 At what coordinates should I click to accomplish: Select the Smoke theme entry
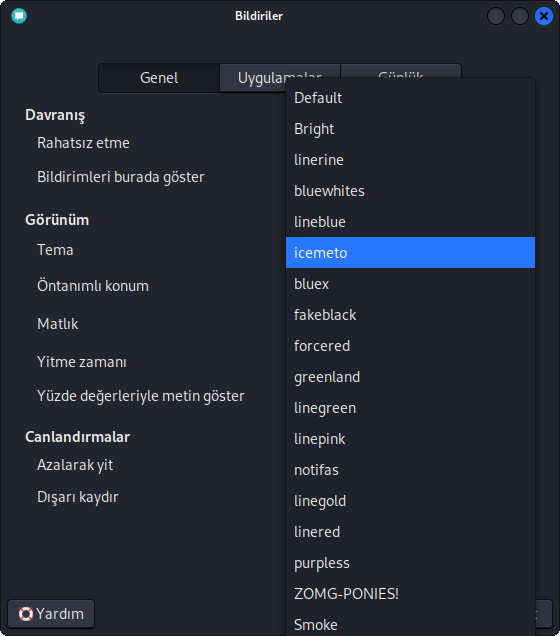click(x=410, y=624)
